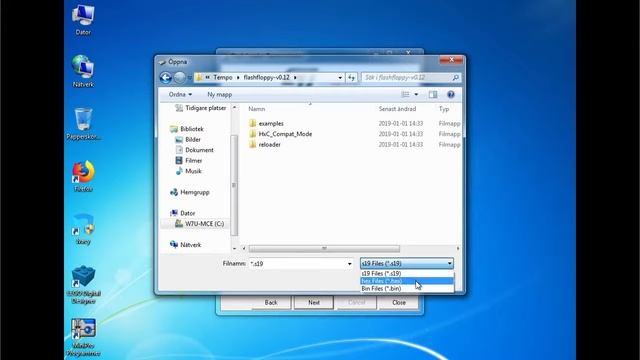Click the Tempo breadcrumb in the address bar
640x360 pixels.
(x=223, y=78)
